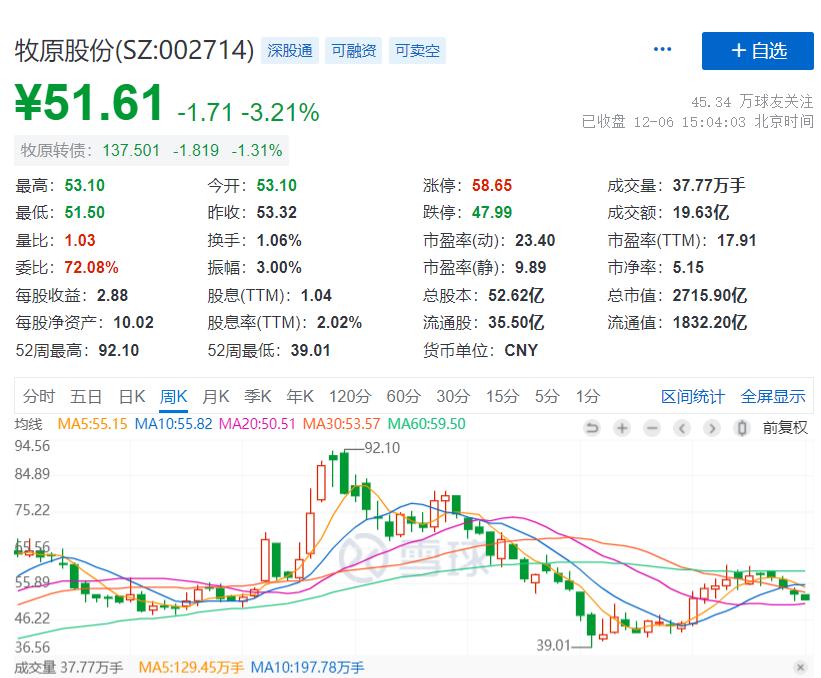Switch to 60分 chart tab
The height and width of the screenshot is (678, 821).
(x=403, y=396)
